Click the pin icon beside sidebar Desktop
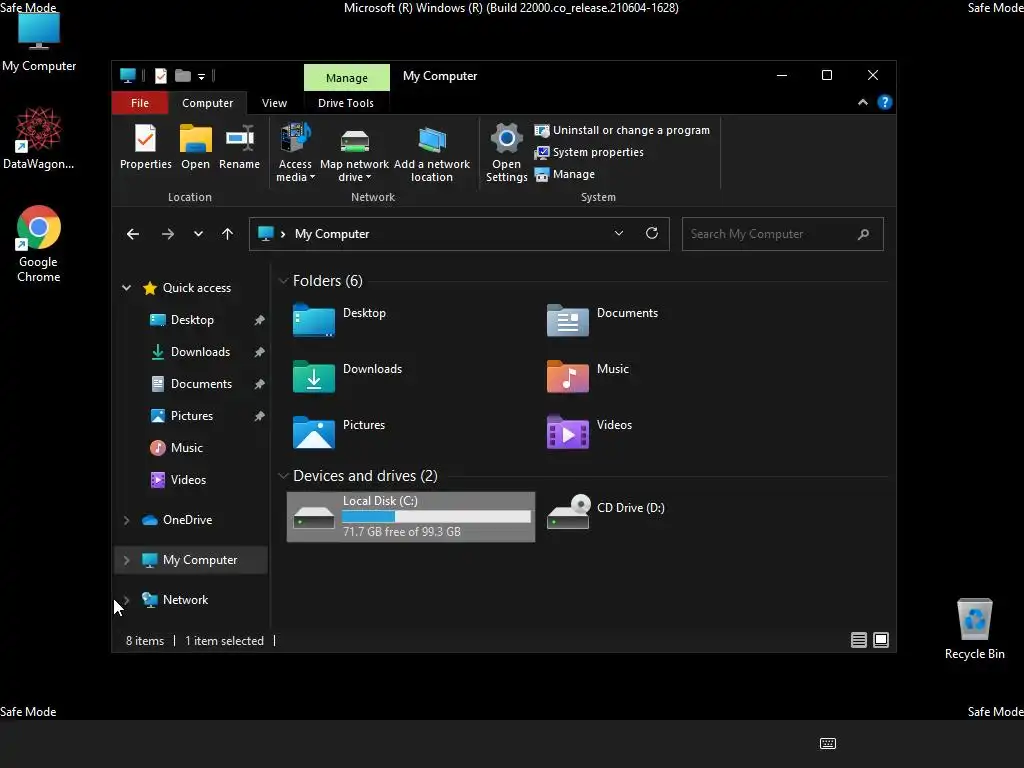The width and height of the screenshot is (1024, 768). (259, 320)
